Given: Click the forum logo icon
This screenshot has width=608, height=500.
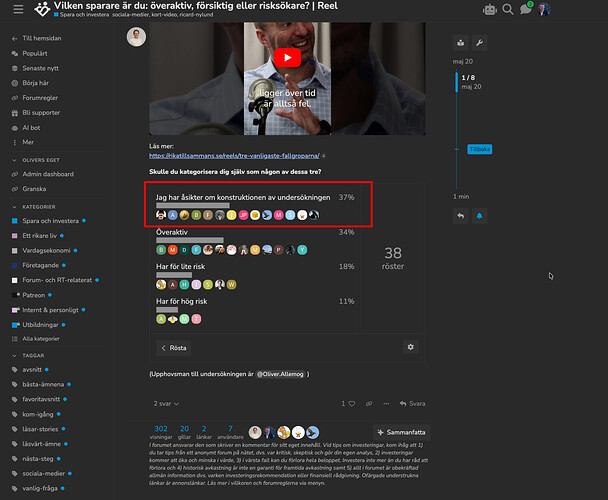Looking at the screenshot, I should tap(41, 9).
